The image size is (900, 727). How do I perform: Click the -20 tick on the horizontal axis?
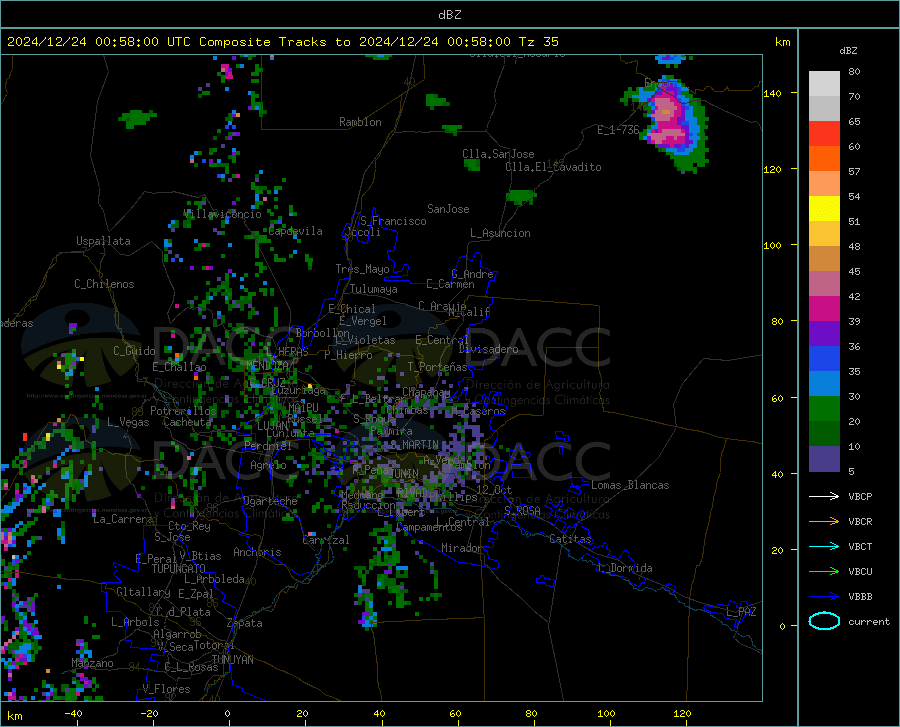pos(149,713)
